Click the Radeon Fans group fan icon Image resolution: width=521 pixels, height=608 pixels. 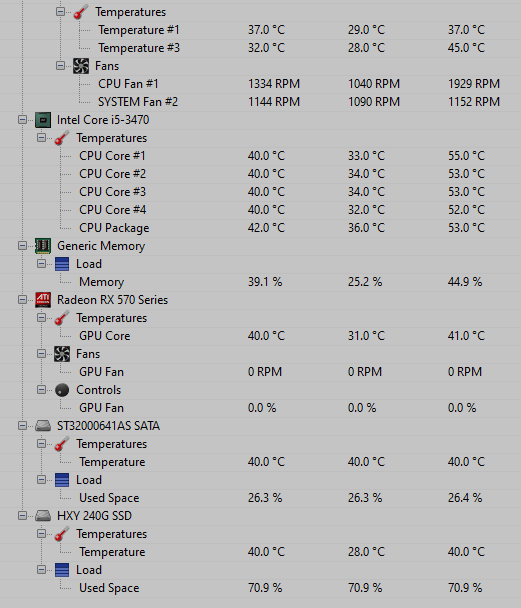[x=62, y=354]
